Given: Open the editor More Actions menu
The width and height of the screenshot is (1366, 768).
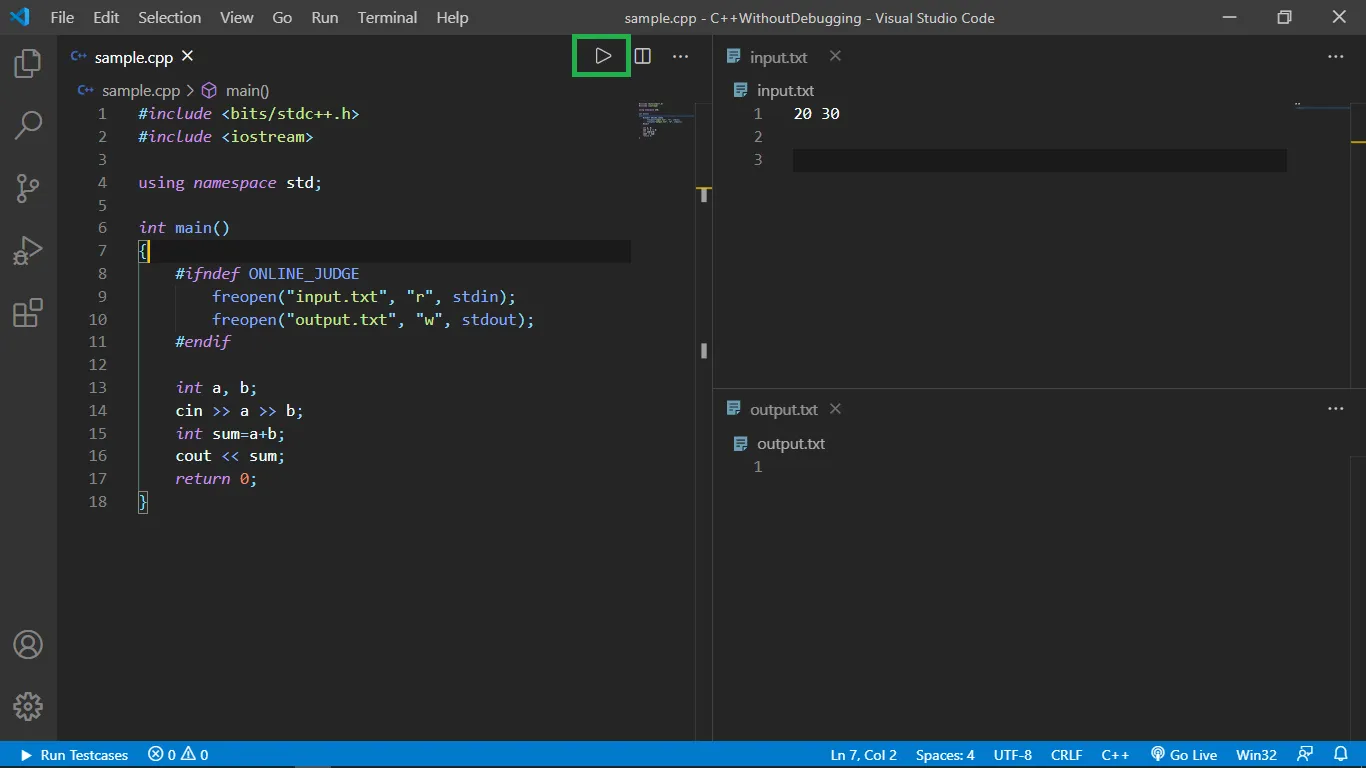Looking at the screenshot, I should [680, 56].
